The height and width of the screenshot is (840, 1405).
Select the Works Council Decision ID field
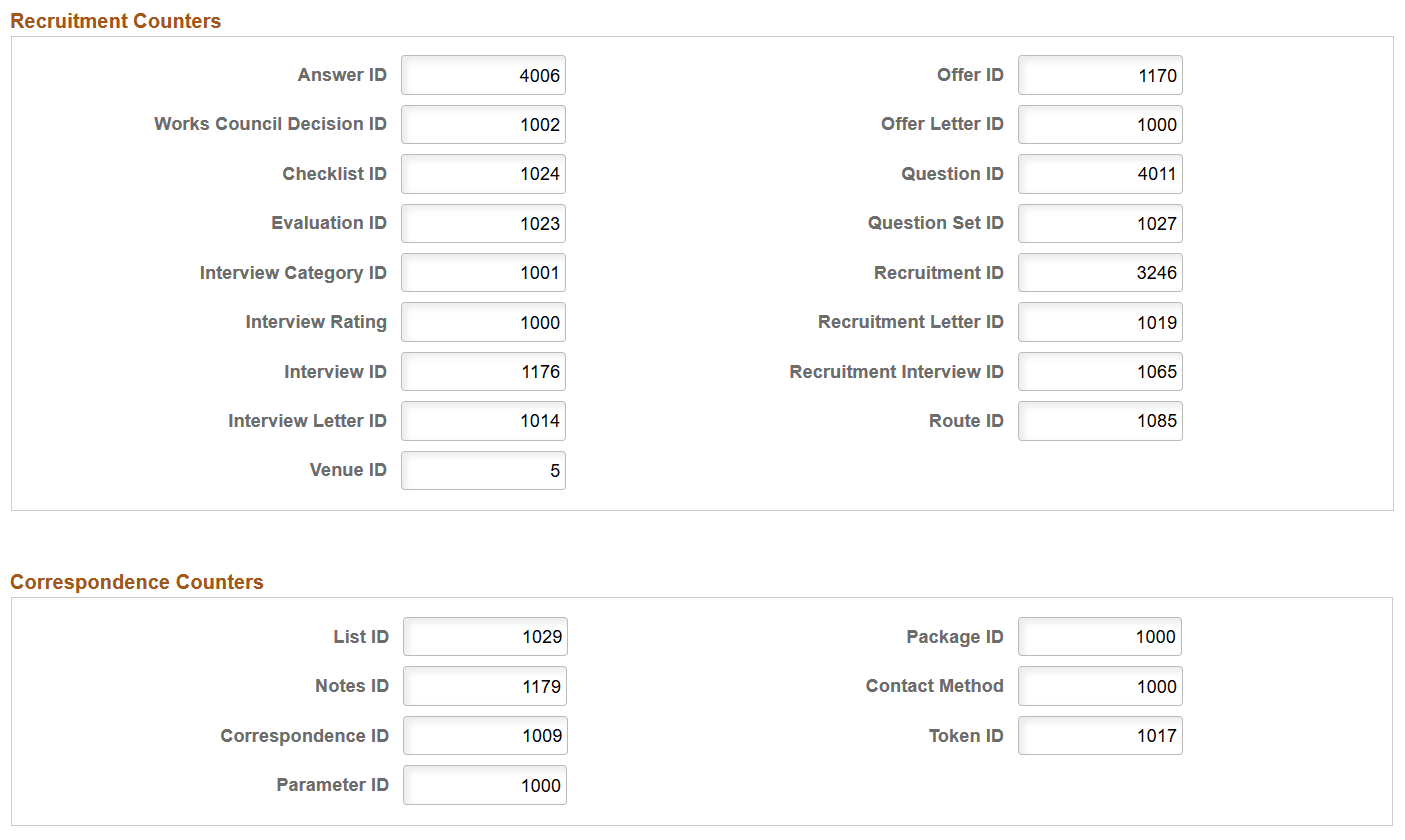click(483, 124)
